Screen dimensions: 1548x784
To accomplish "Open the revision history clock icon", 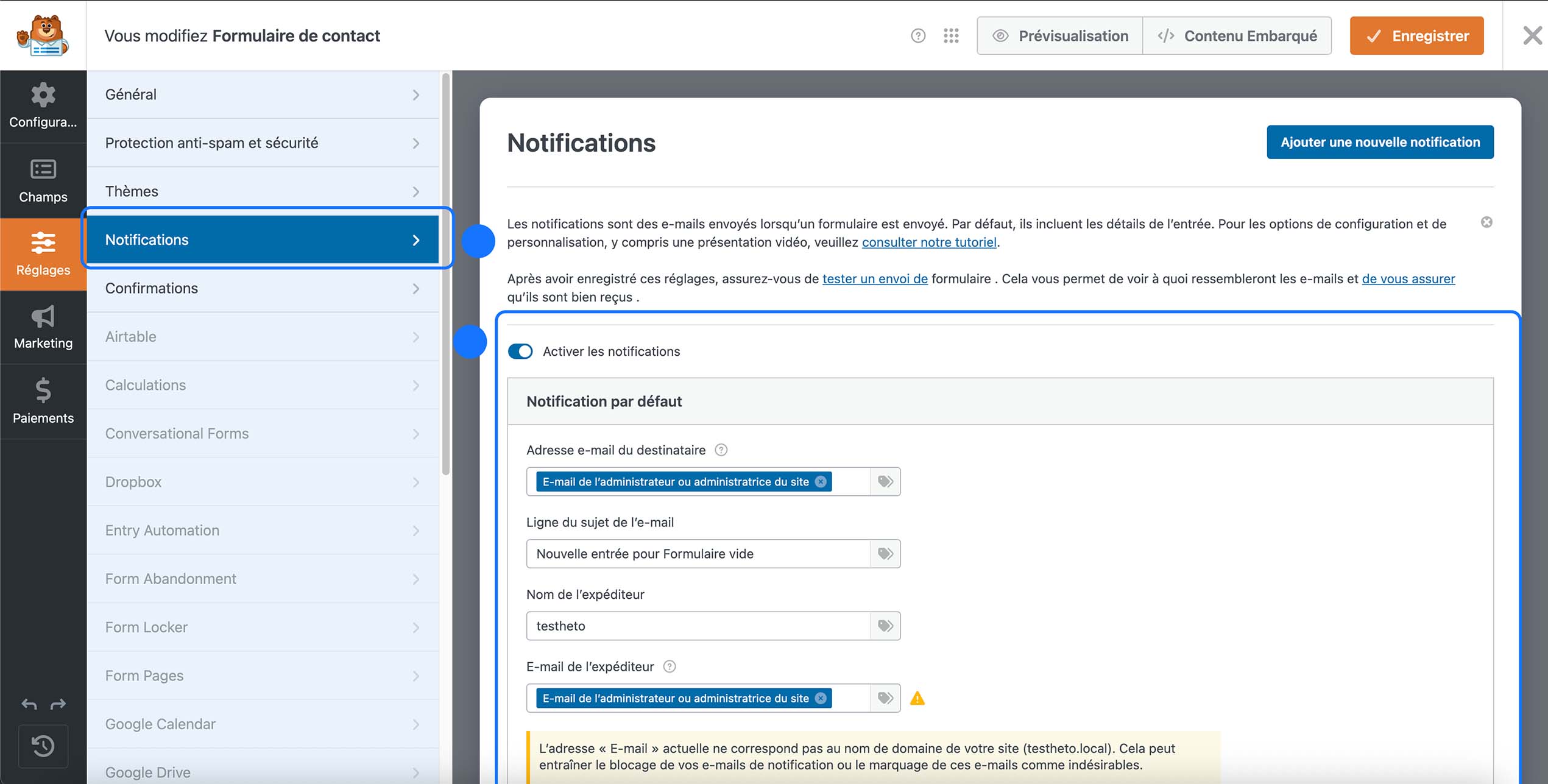I will 43,746.
